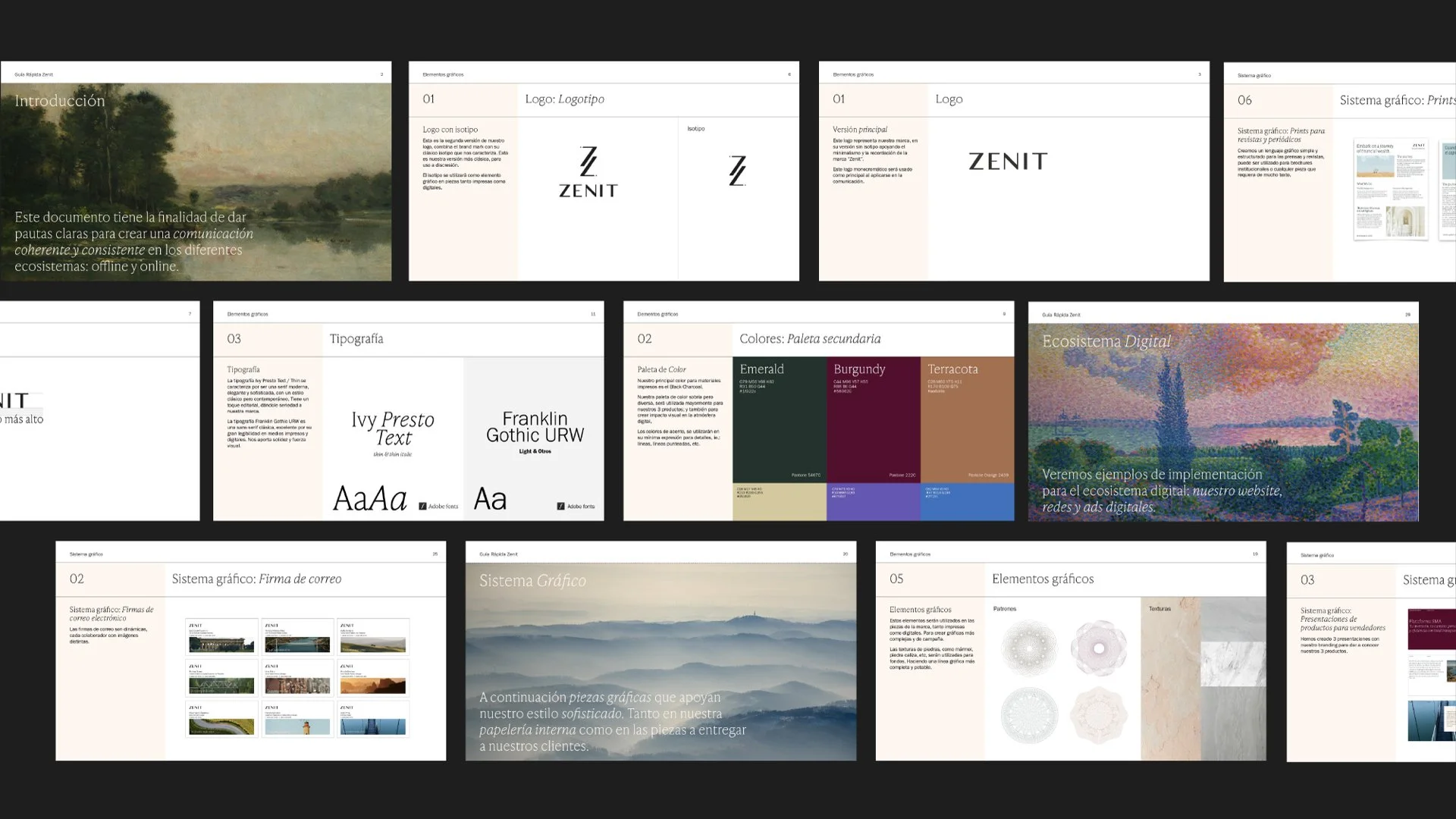
Task: Click the 'Ivy Presto Text' font name
Action: (x=393, y=428)
